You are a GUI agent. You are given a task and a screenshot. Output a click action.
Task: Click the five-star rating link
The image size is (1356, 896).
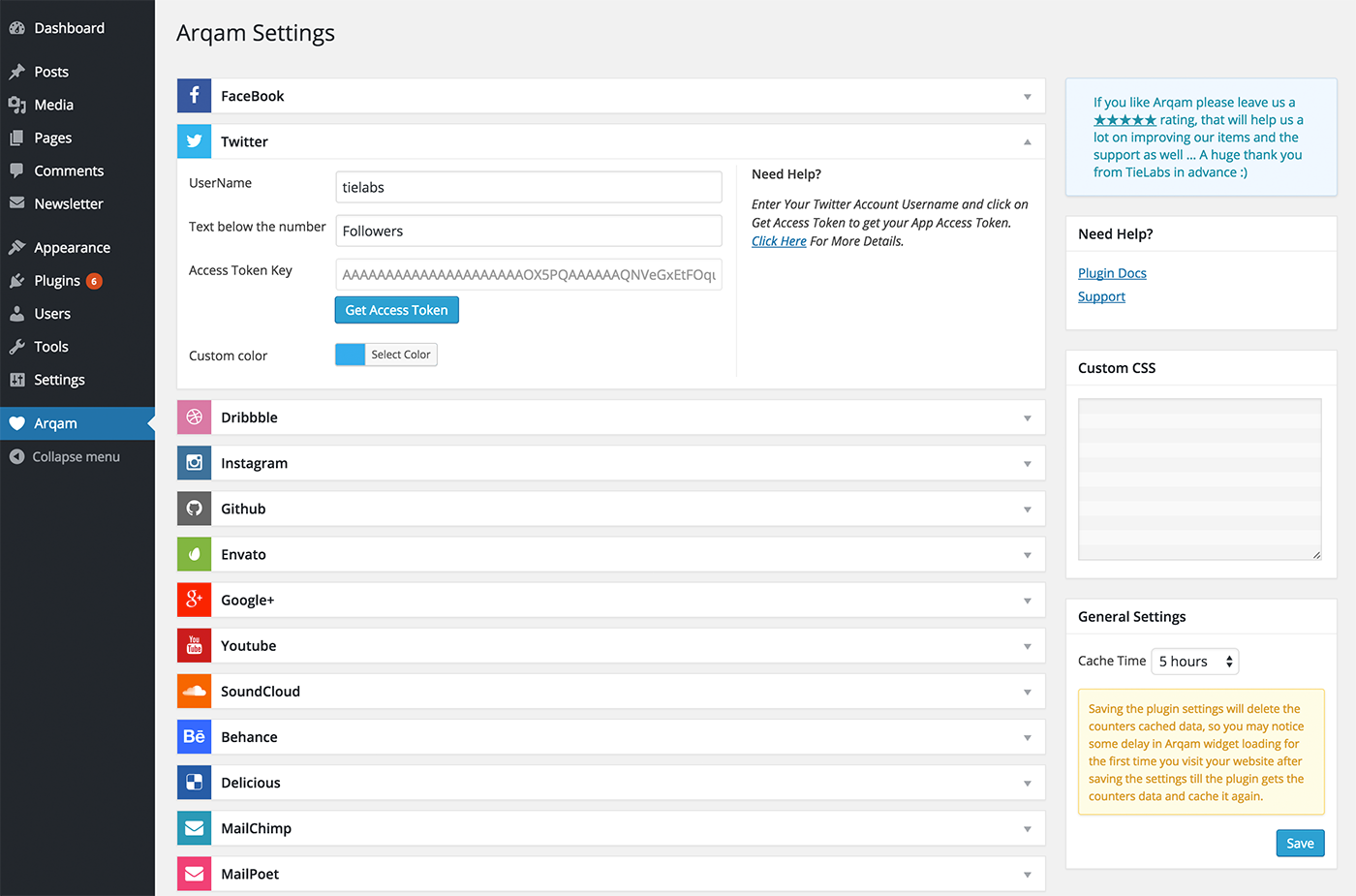coord(1125,120)
